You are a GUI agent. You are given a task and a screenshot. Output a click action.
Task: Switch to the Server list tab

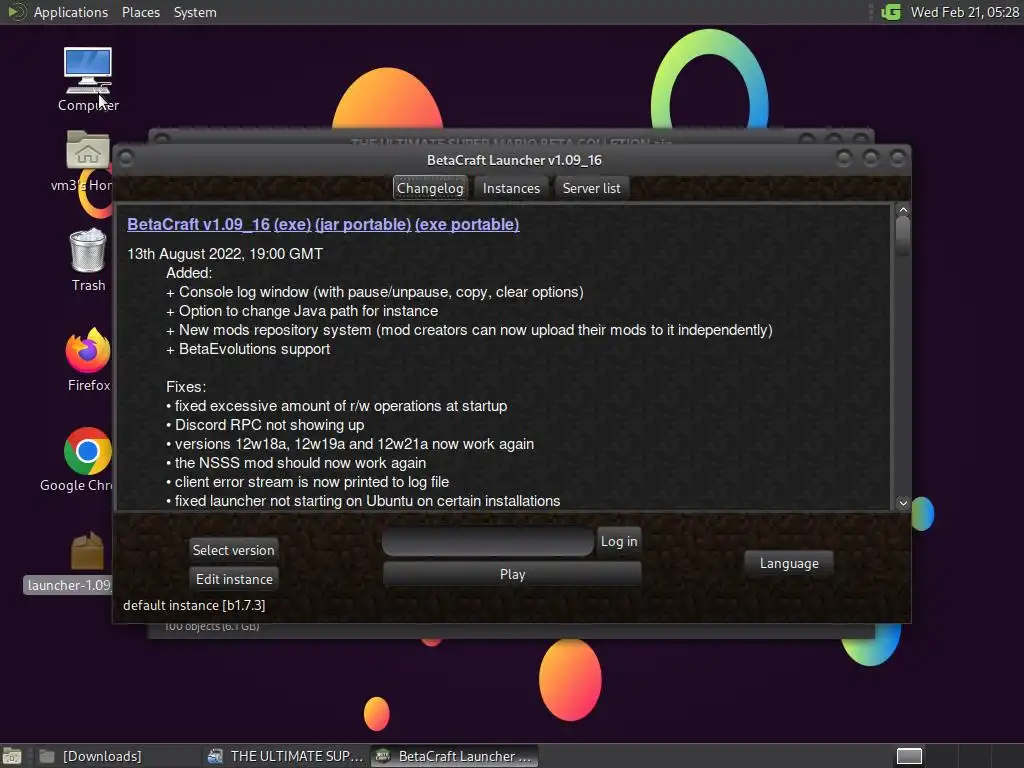click(x=592, y=188)
